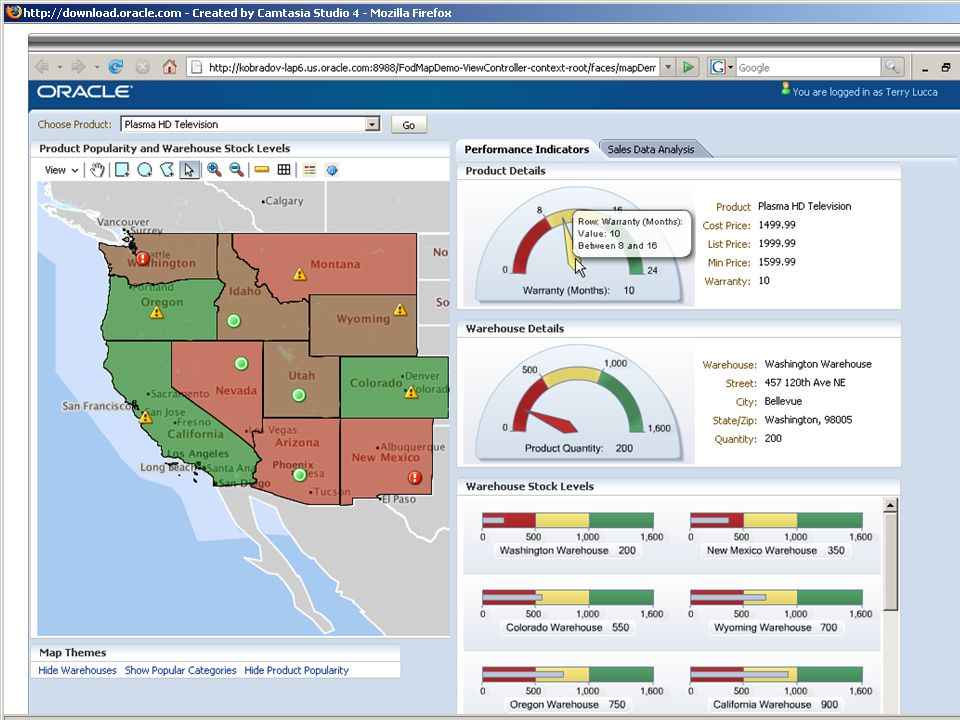The image size is (960, 720).
Task: Click Hide Warehouses link
Action: point(77,670)
